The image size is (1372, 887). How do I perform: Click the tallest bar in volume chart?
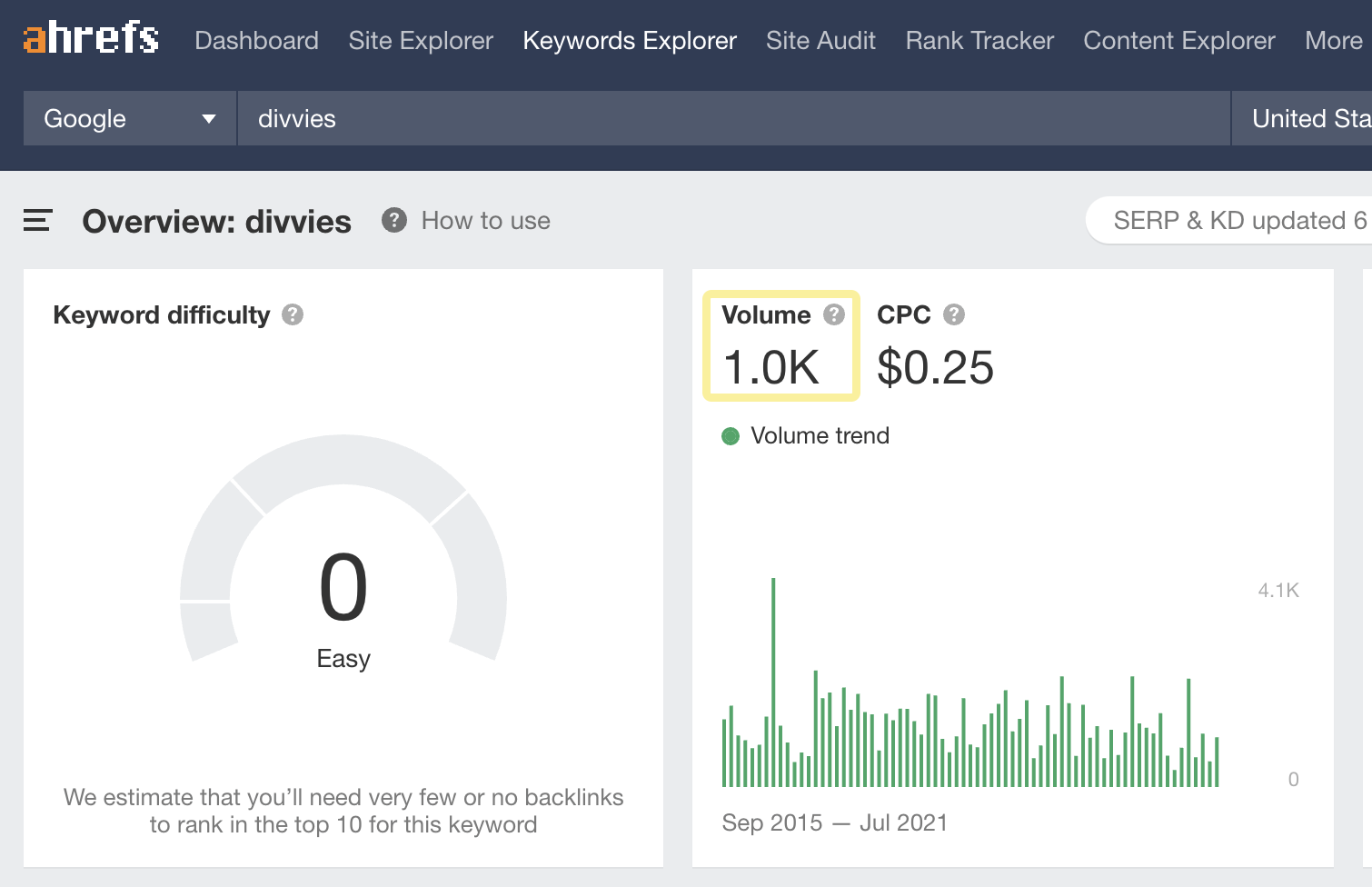point(773,682)
